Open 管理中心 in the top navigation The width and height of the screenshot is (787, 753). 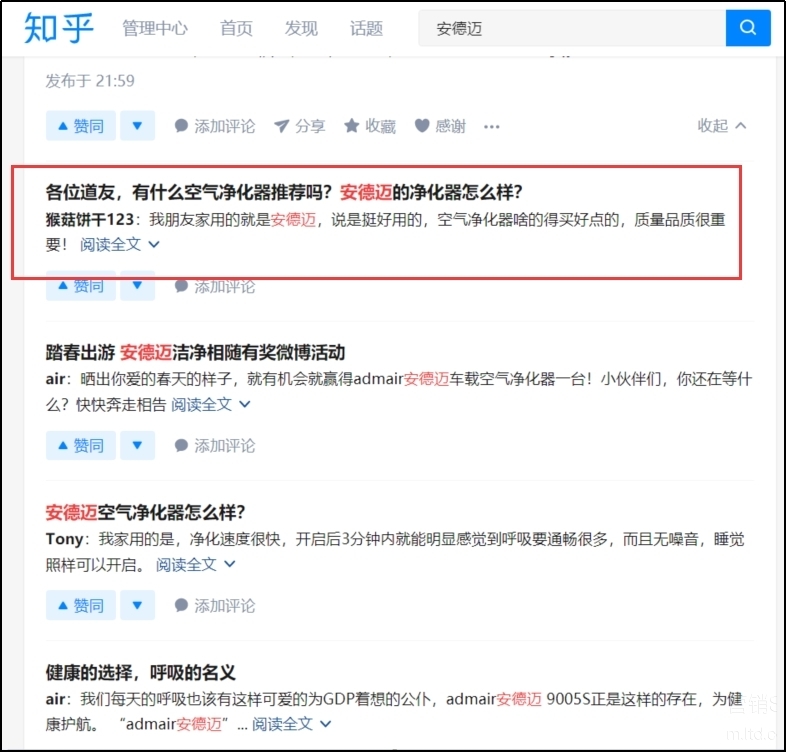coord(155,28)
